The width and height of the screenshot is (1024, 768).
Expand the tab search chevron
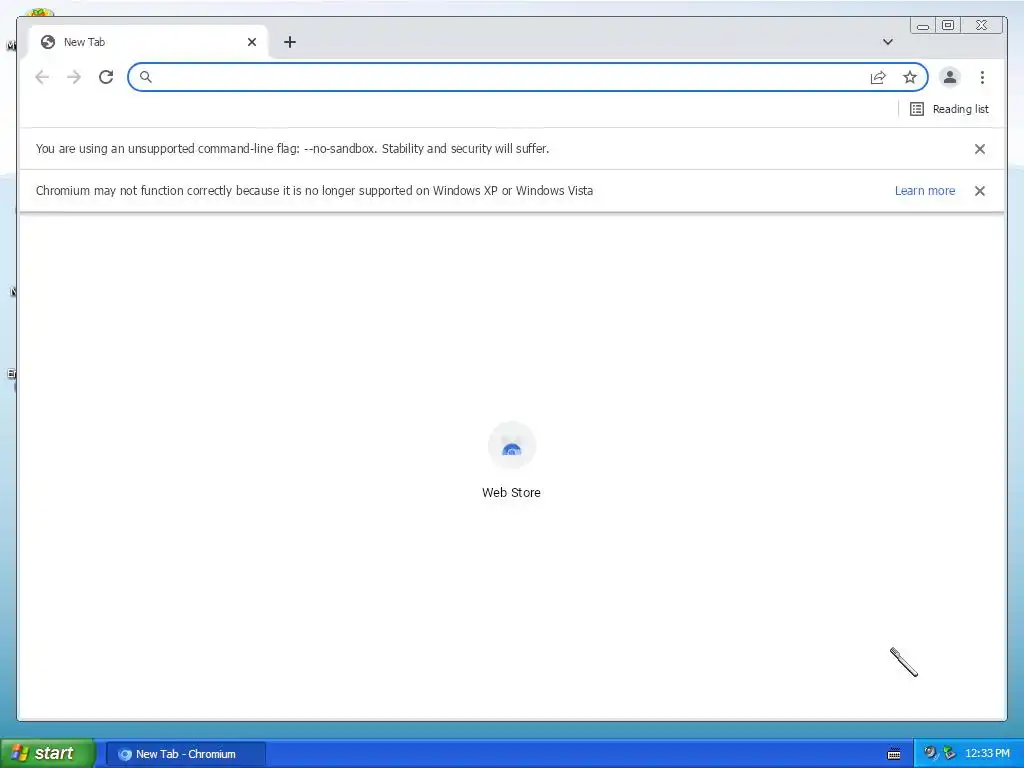tap(888, 42)
